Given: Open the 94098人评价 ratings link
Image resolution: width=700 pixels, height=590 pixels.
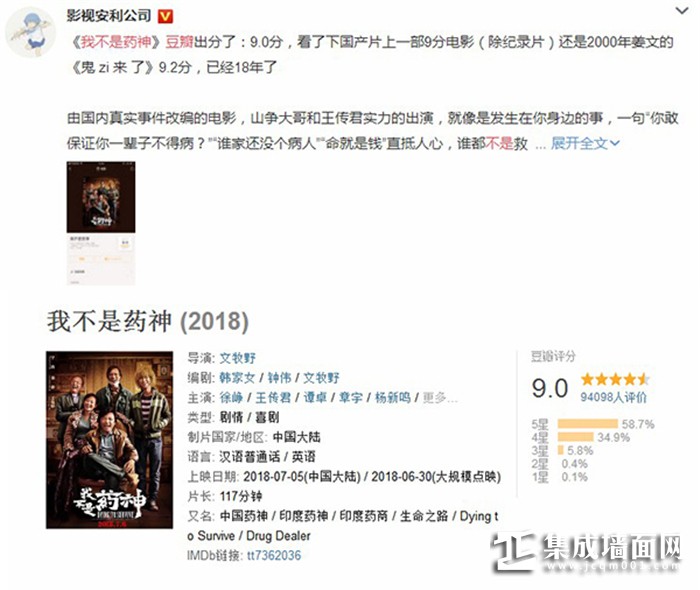Looking at the screenshot, I should coord(613,397).
